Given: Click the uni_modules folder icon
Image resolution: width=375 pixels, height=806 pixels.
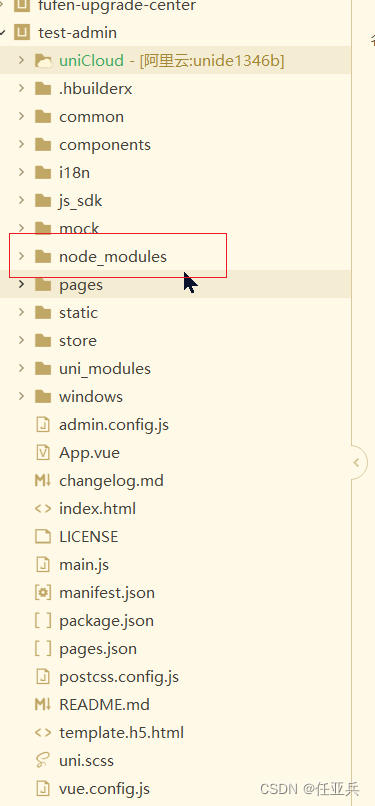Looking at the screenshot, I should click(x=43, y=369).
